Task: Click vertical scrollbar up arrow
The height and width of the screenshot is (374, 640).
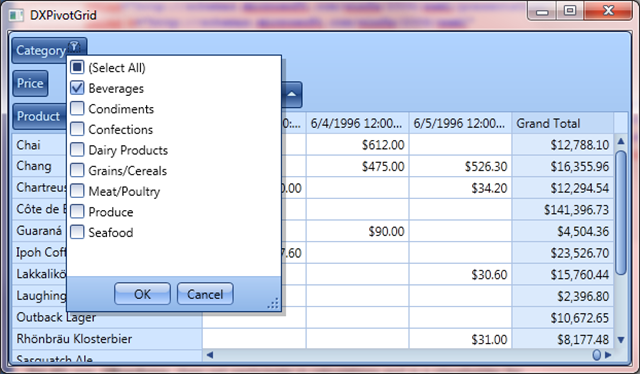Action: coord(621,141)
